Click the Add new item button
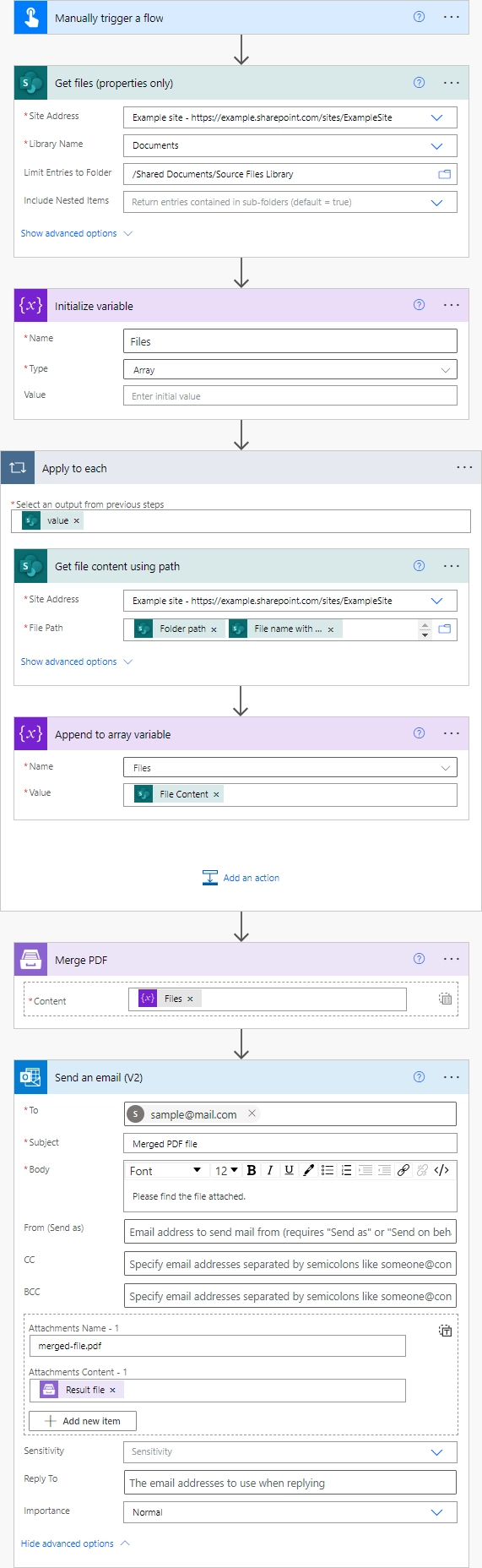This screenshot has width=482, height=1568. pyautogui.click(x=83, y=1421)
